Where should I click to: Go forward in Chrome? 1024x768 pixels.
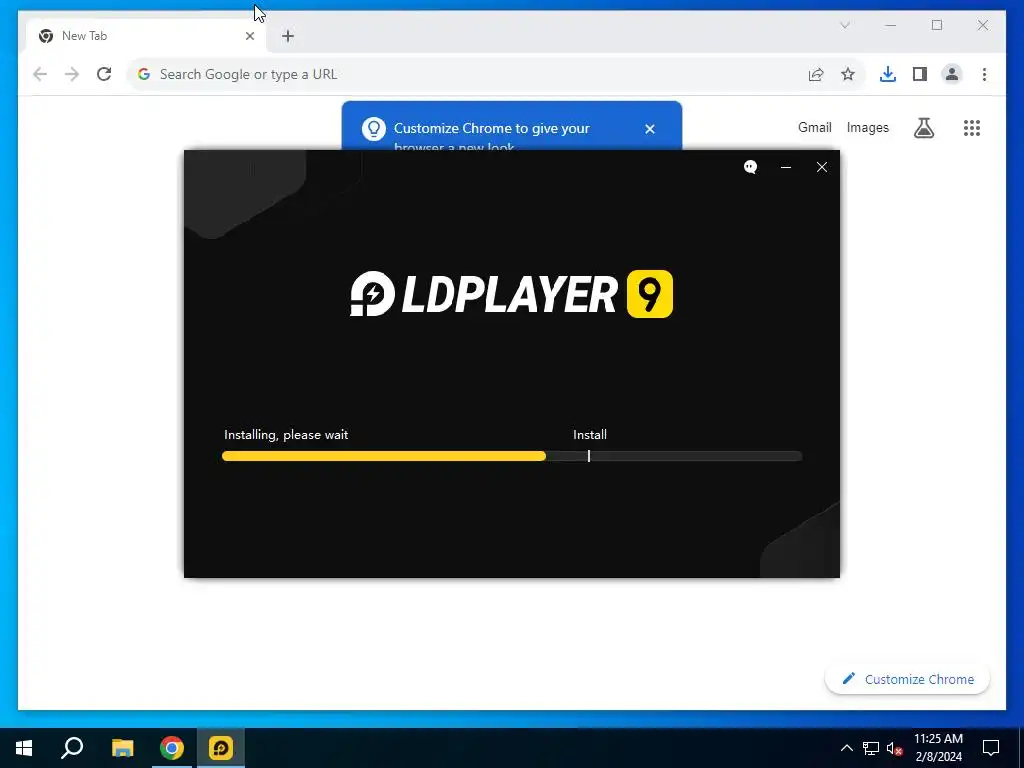72,74
